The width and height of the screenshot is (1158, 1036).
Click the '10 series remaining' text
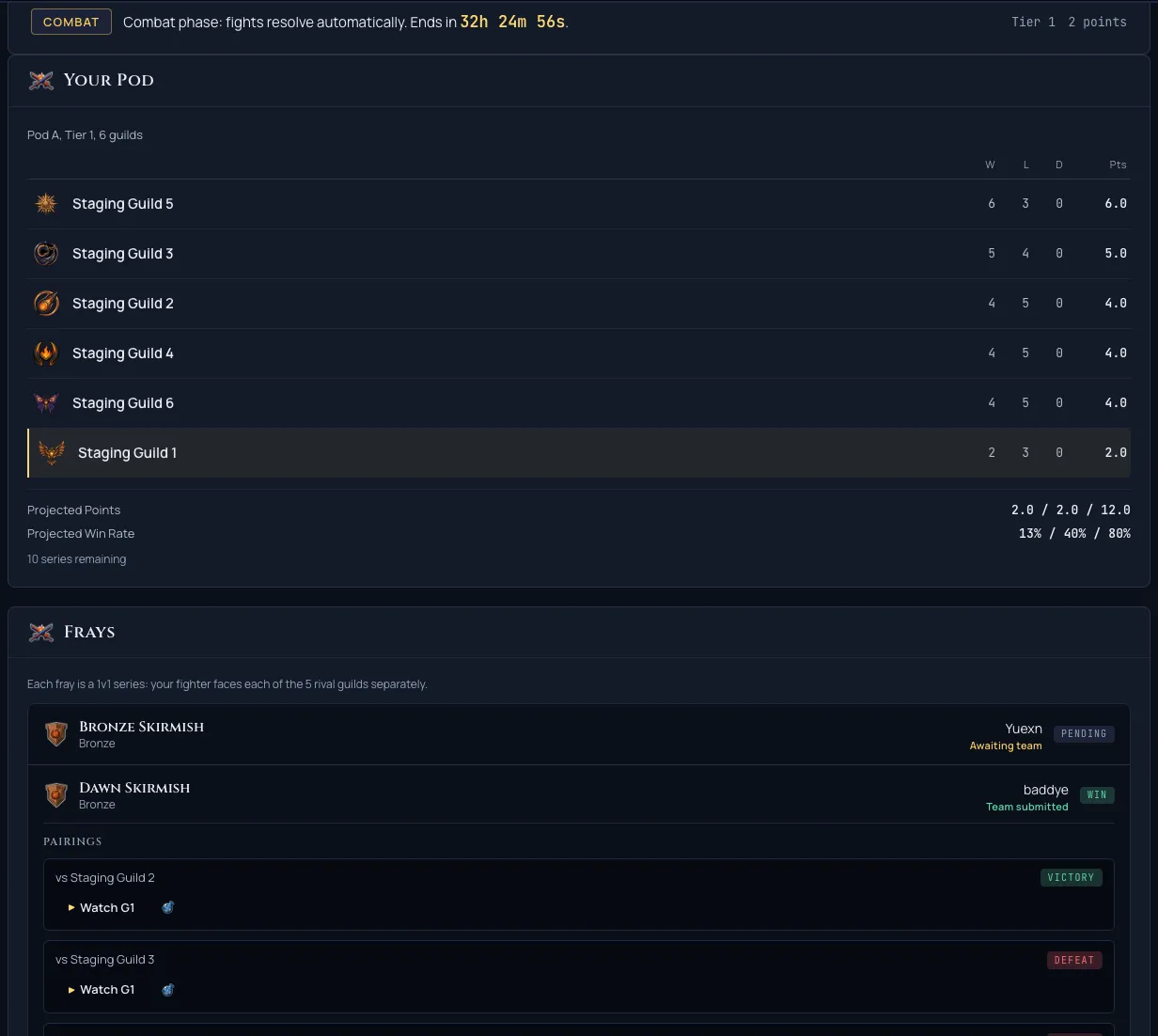76,558
